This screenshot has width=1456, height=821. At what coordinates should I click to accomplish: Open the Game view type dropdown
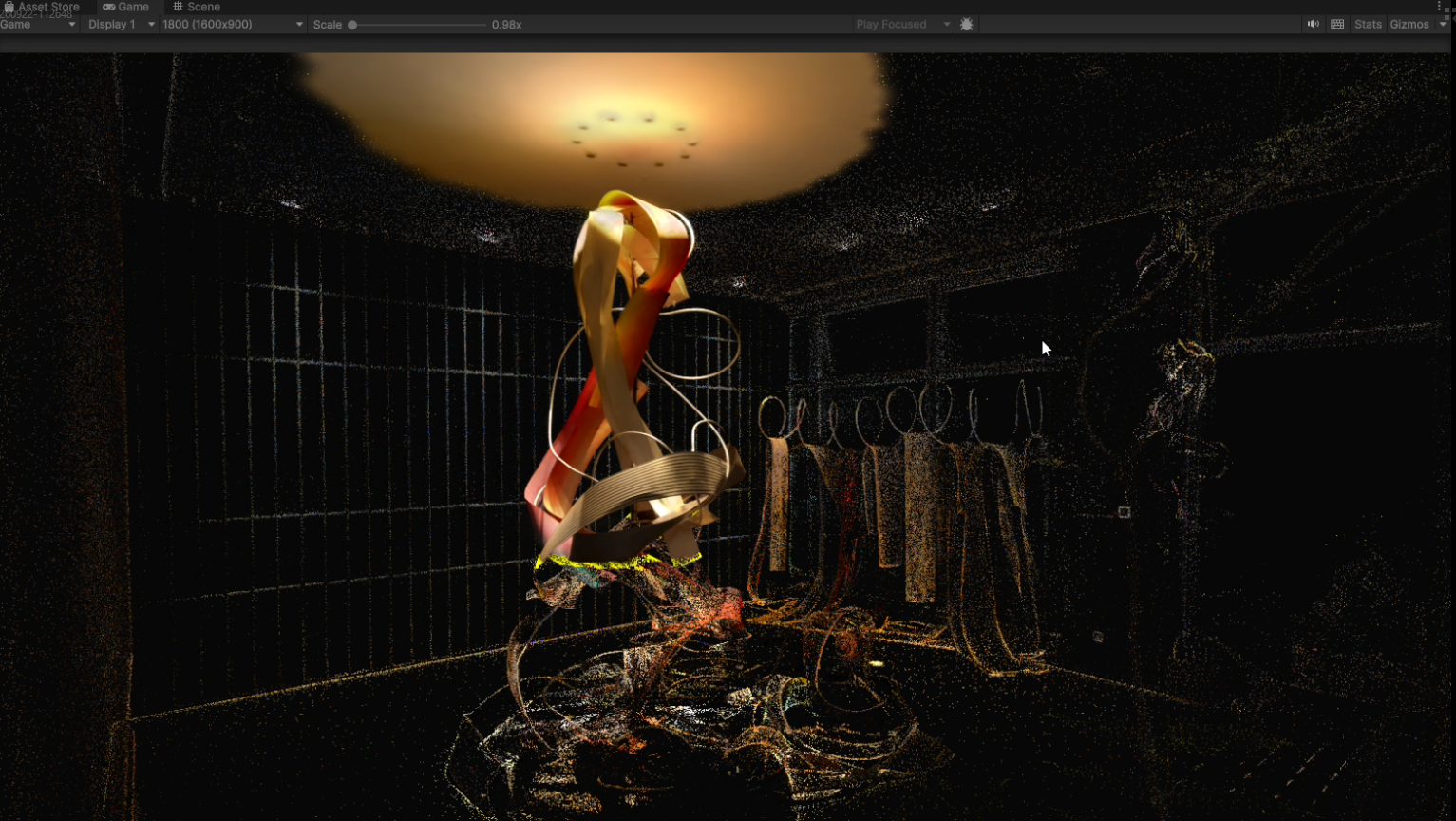(38, 25)
